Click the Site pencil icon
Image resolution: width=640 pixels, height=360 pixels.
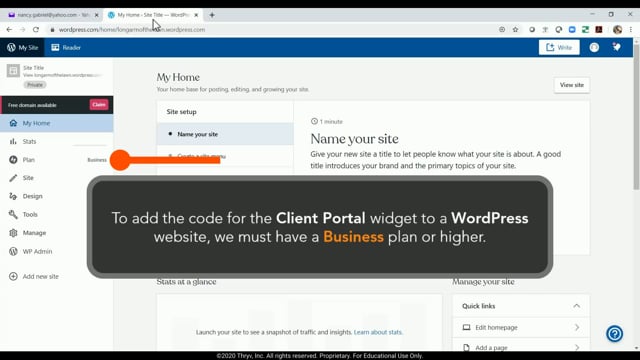coord(13,178)
